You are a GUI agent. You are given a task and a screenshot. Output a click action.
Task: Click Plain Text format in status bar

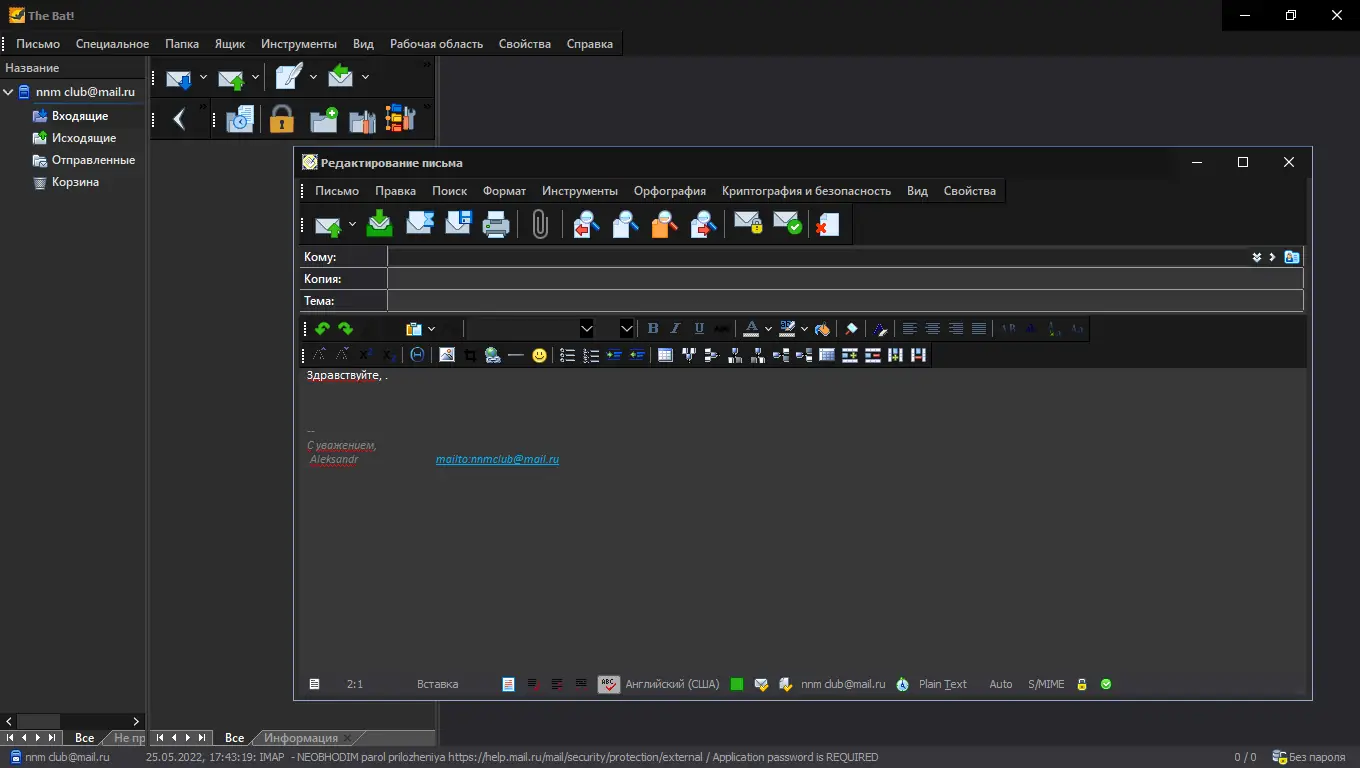click(943, 684)
